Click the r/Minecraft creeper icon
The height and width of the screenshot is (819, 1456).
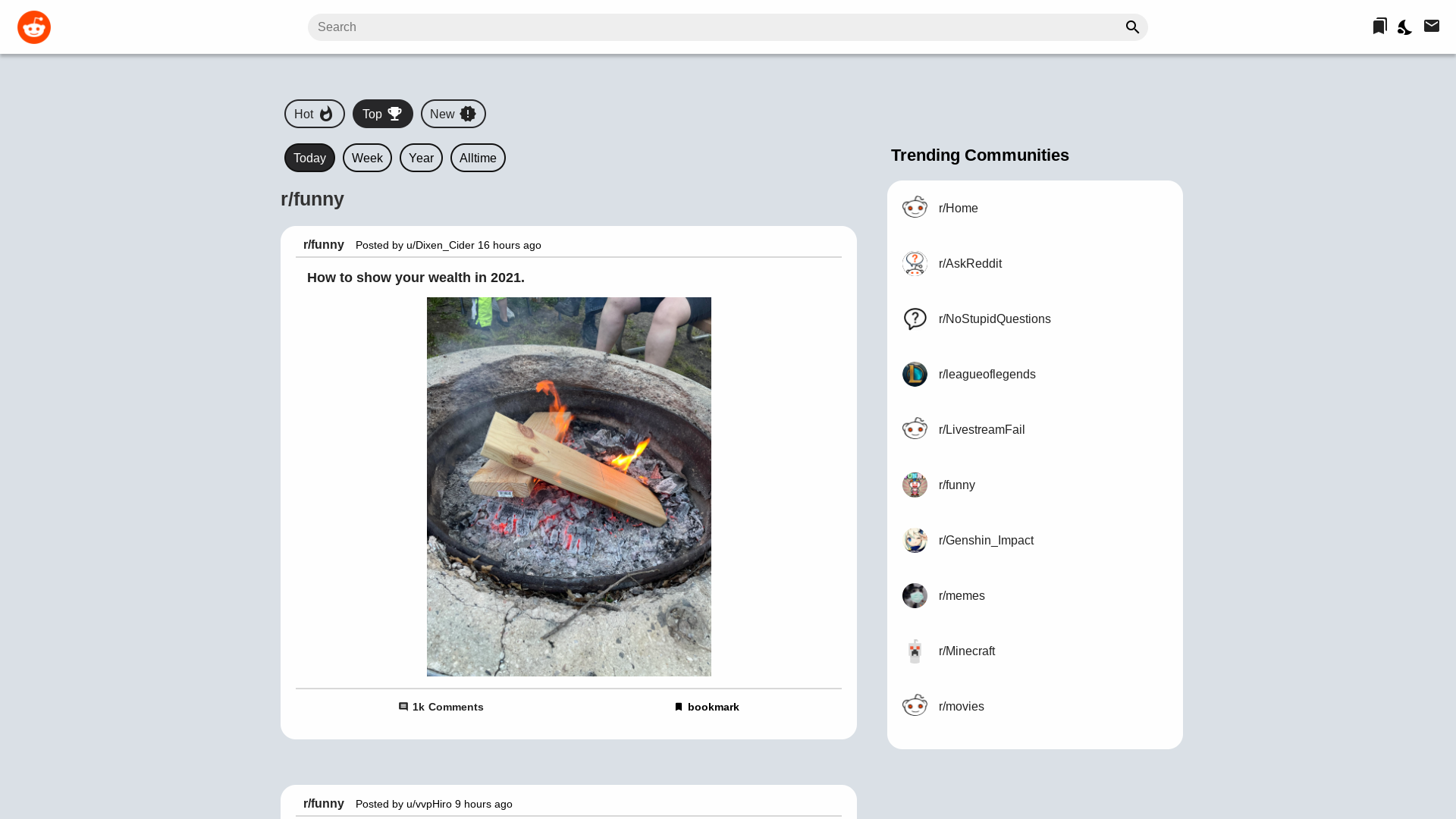[915, 651]
